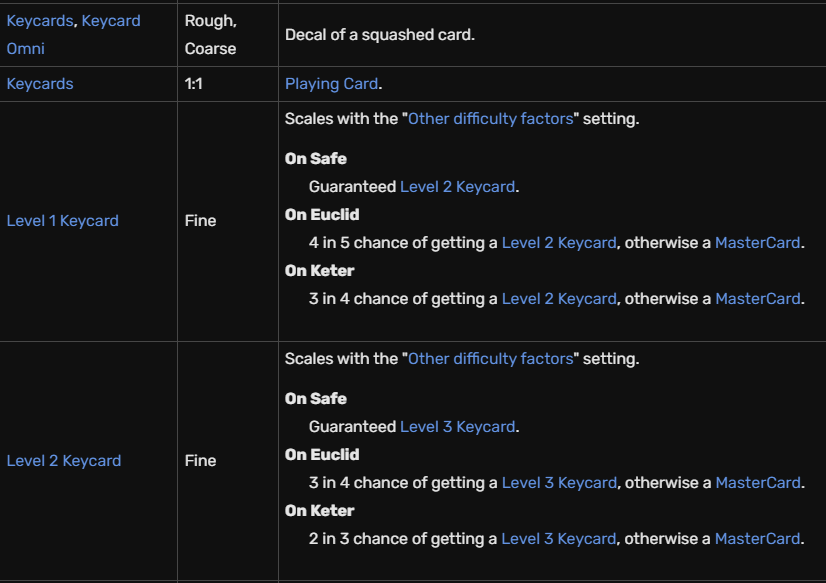826x583 pixels.
Task: Click MasterCard link in 4 in 5 chance line
Action: pyautogui.click(x=758, y=243)
